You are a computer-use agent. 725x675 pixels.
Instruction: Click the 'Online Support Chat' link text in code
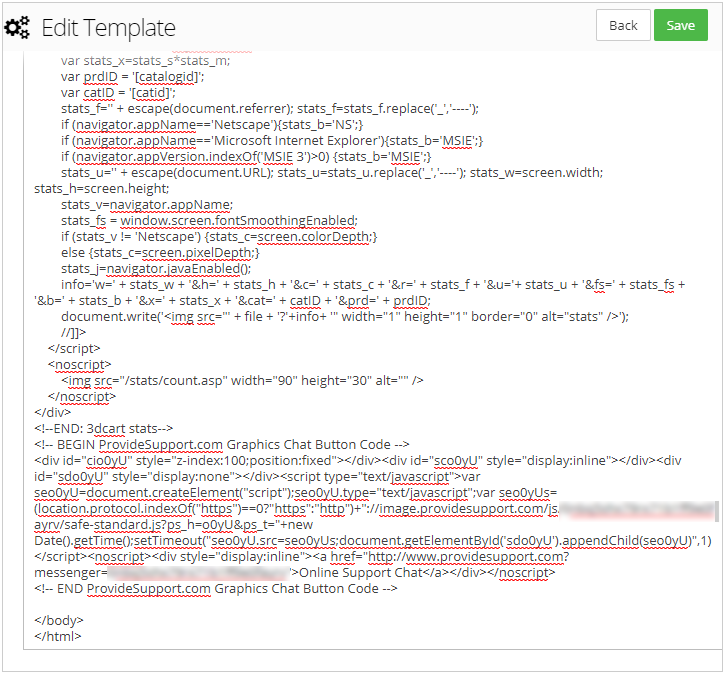click(361, 572)
